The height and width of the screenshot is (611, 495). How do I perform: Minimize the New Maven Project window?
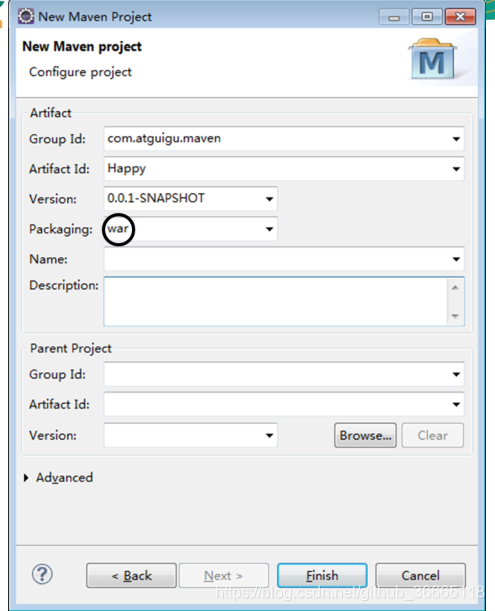[x=394, y=17]
